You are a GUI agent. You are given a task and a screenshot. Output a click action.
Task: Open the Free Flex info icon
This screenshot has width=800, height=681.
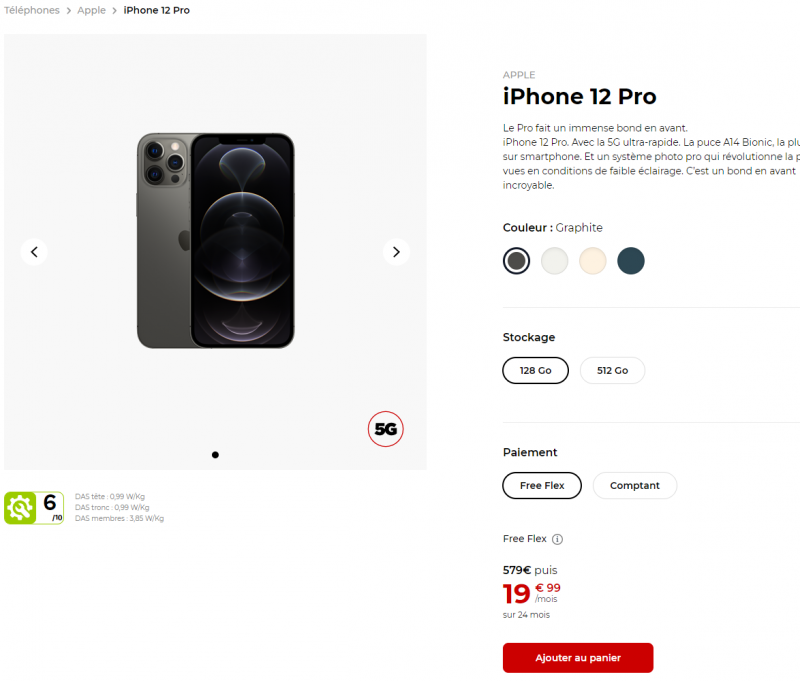click(558, 539)
